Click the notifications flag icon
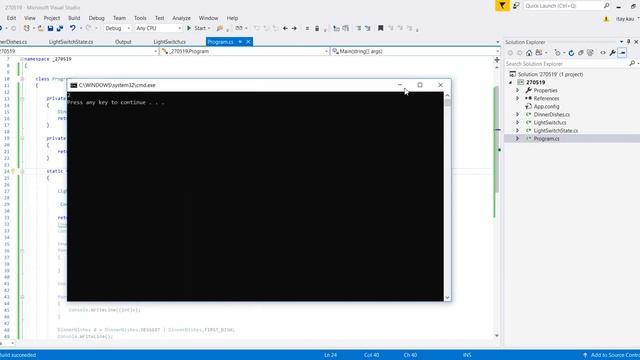 click(502, 6)
